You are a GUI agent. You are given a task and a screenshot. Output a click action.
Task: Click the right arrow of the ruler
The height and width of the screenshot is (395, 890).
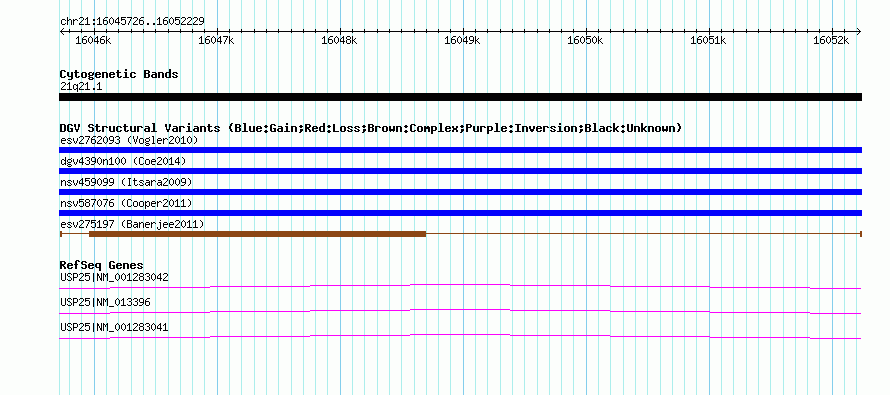(859, 31)
